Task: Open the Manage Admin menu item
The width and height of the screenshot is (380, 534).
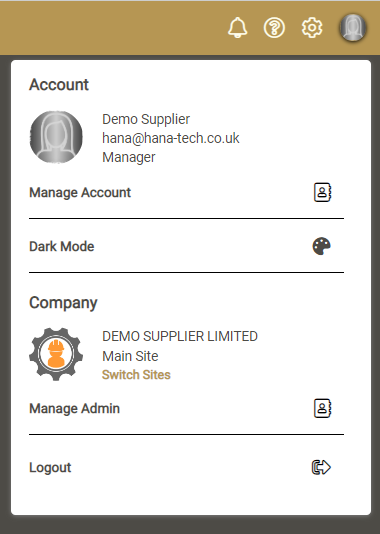Action: tap(186, 408)
